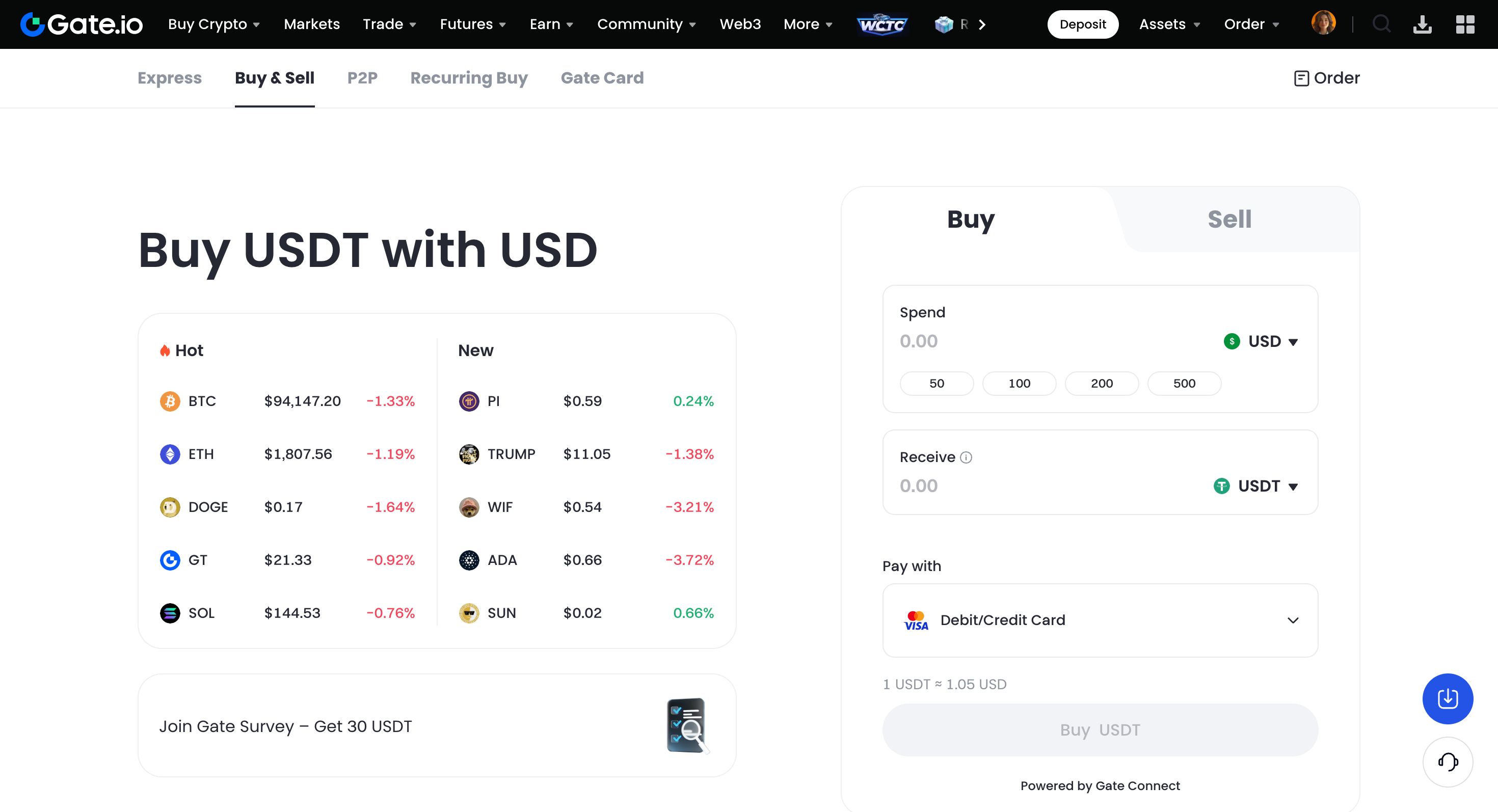Viewport: 1498px width, 812px height.
Task: Expand the Debit/Credit Card payment options
Action: point(1293,620)
